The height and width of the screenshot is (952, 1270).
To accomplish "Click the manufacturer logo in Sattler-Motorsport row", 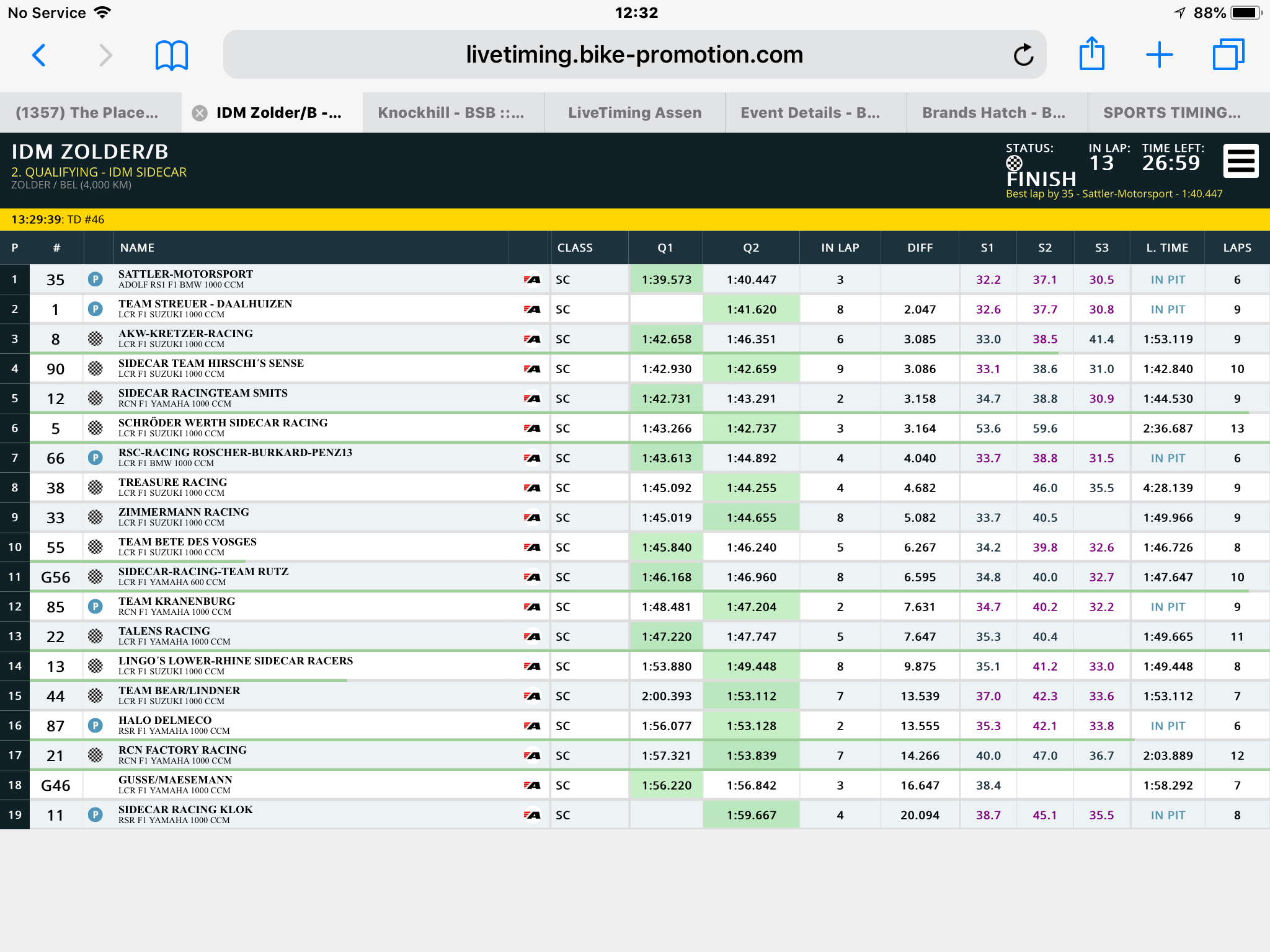I will 531,280.
